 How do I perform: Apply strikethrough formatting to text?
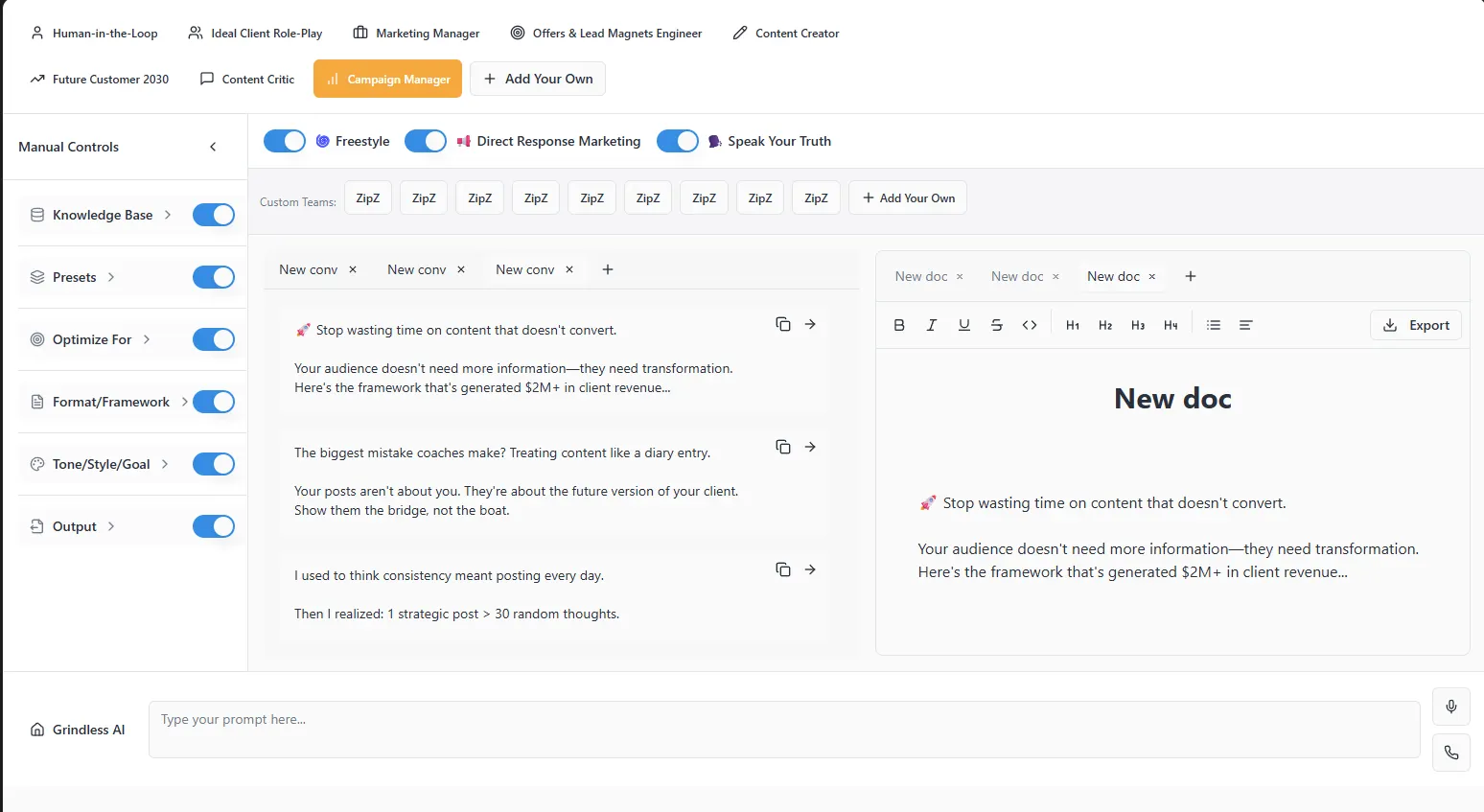997,325
